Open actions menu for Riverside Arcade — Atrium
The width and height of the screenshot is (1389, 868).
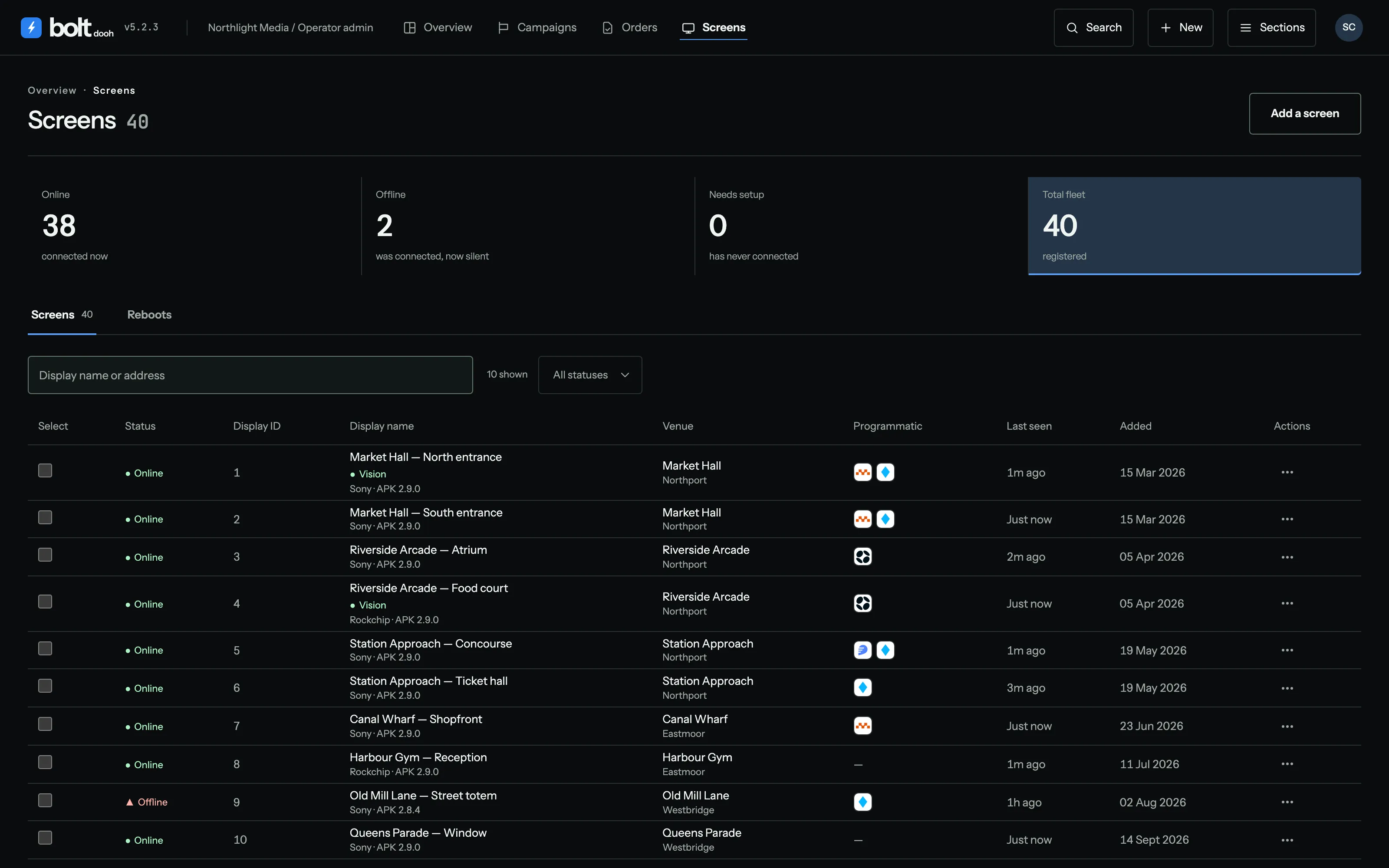pyautogui.click(x=1287, y=557)
